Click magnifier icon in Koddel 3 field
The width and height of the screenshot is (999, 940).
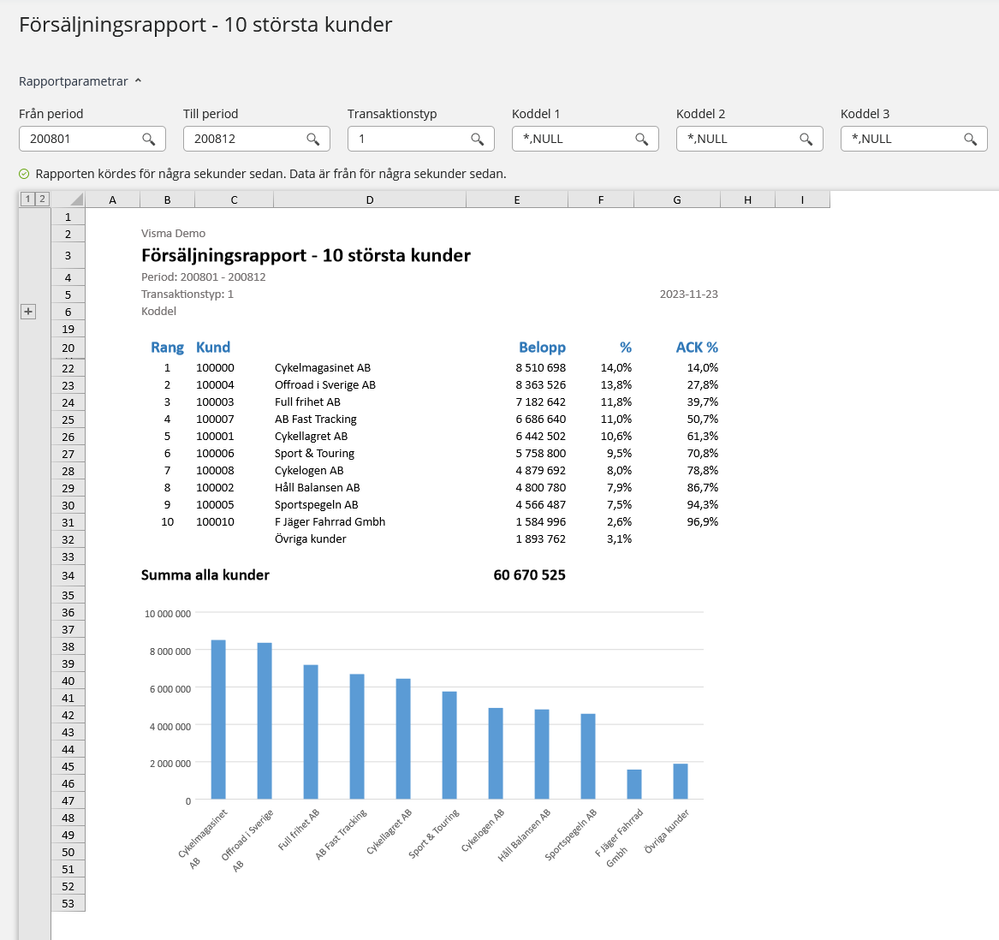pos(969,139)
